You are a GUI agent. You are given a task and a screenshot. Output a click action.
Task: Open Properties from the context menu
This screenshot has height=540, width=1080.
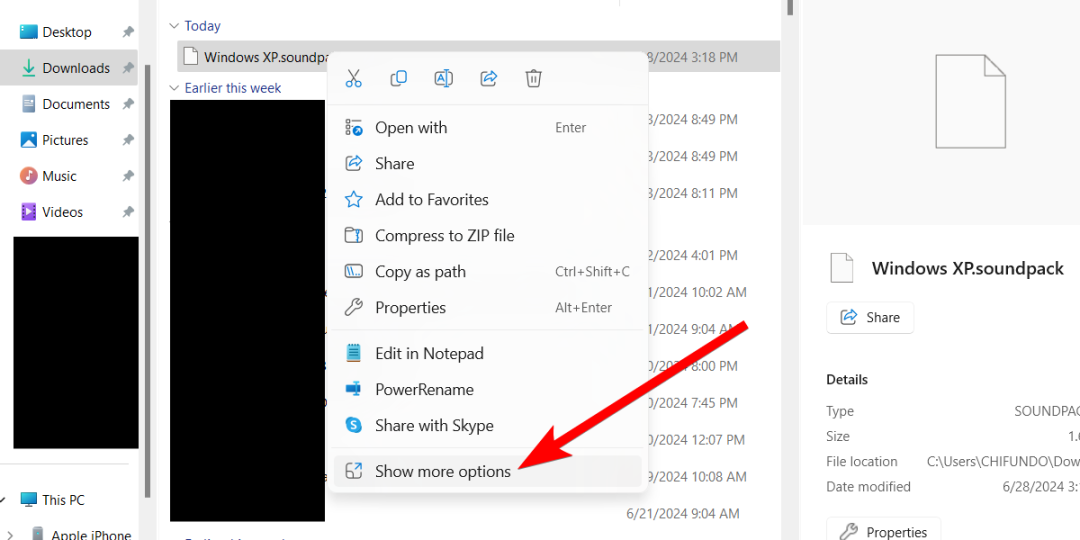[x=487, y=307]
